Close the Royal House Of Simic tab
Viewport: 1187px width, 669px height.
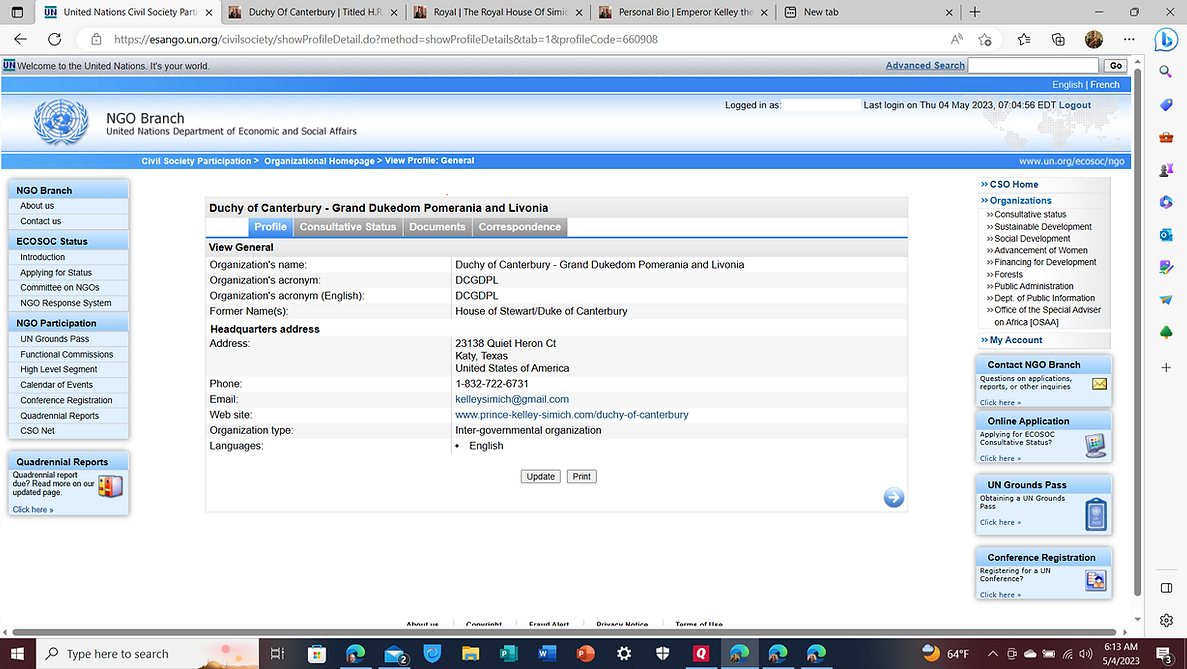(579, 12)
